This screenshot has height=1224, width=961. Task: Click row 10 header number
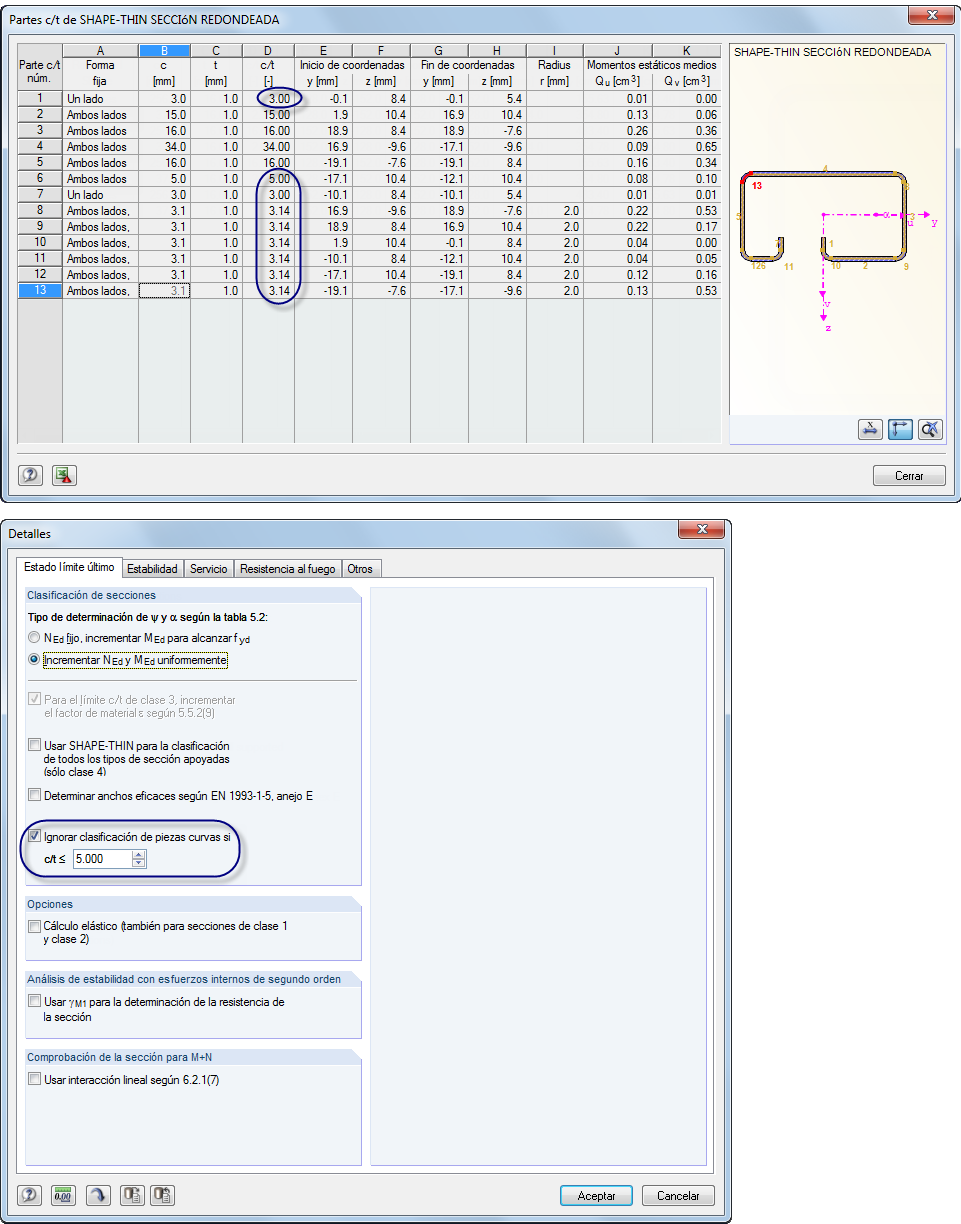40,243
